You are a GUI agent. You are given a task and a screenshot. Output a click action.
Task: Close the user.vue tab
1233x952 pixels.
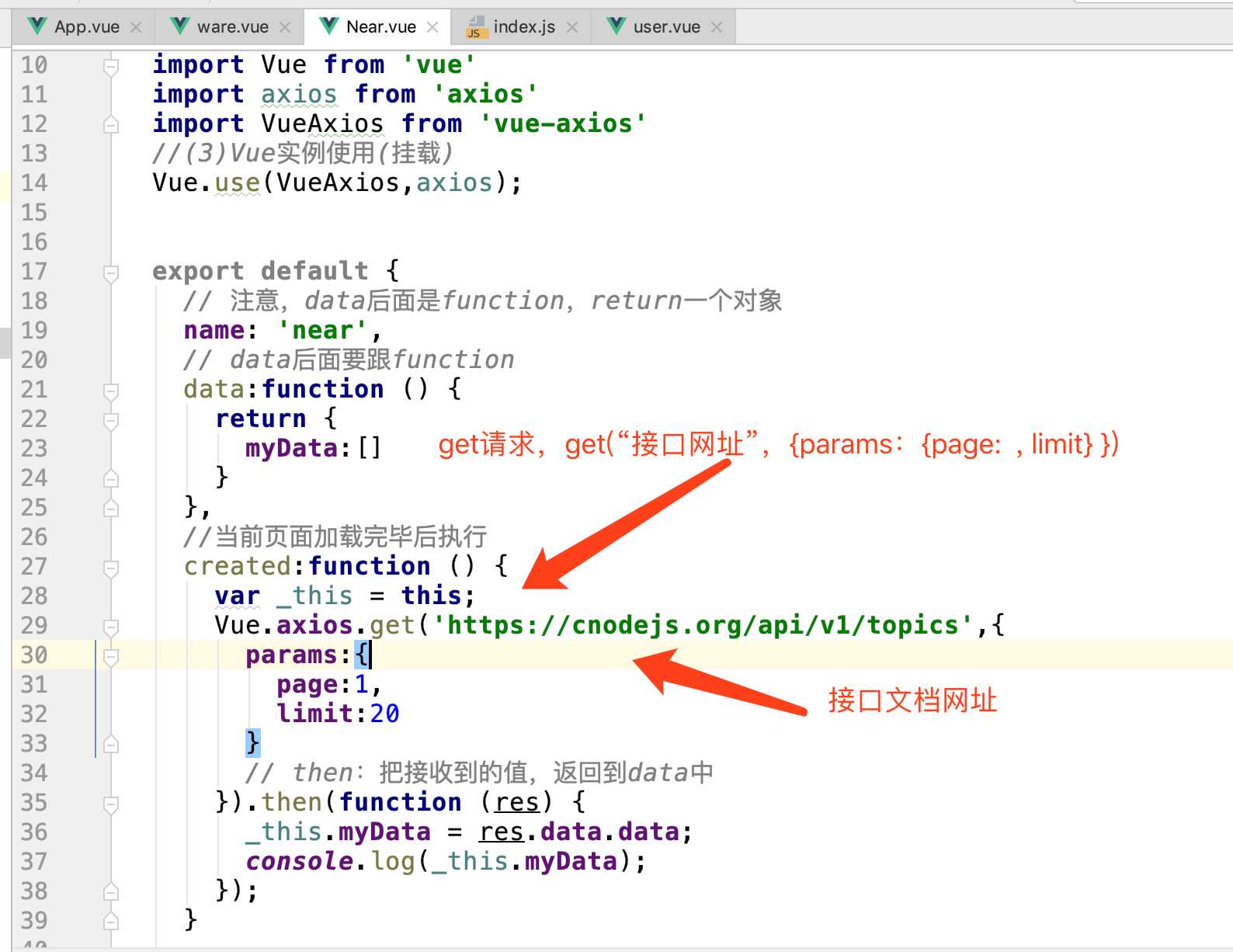pyautogui.click(x=717, y=27)
